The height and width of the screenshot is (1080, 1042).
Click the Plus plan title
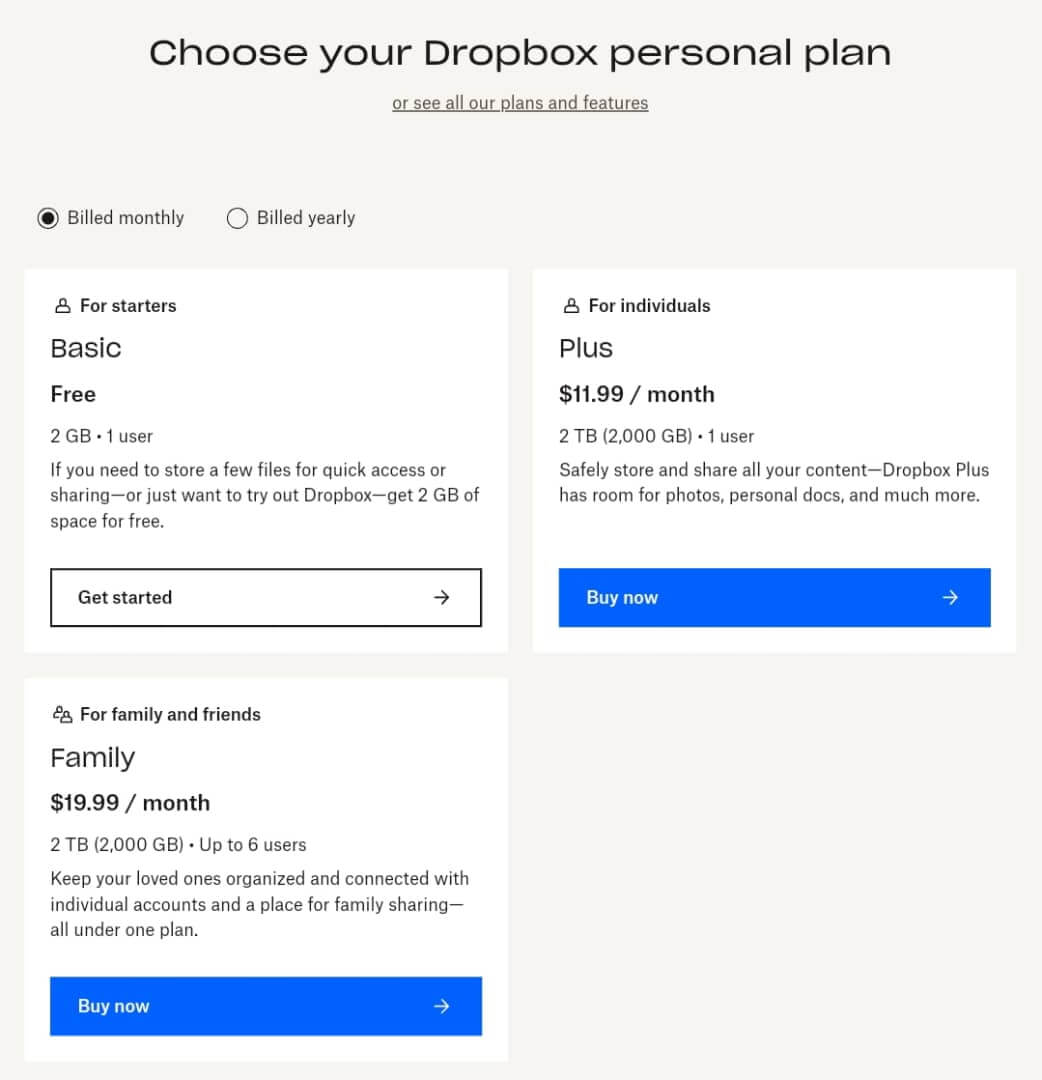point(586,348)
